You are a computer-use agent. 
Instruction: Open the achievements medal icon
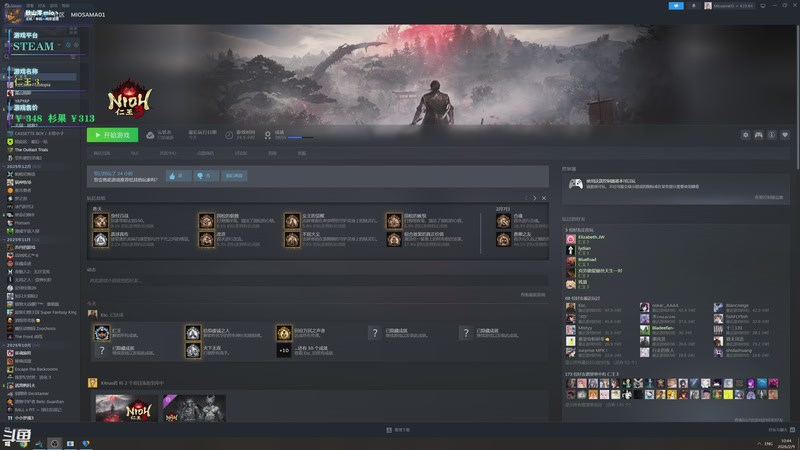tap(268, 135)
